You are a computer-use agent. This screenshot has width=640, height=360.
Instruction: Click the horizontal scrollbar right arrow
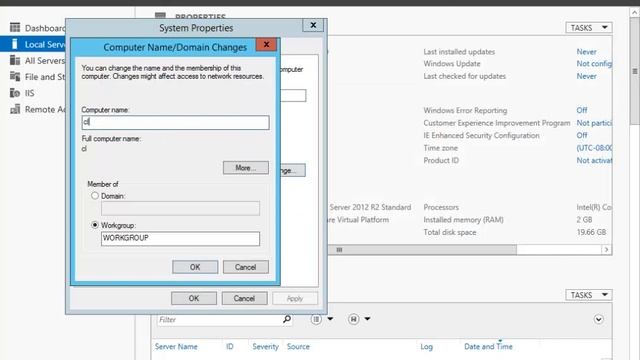point(607,250)
